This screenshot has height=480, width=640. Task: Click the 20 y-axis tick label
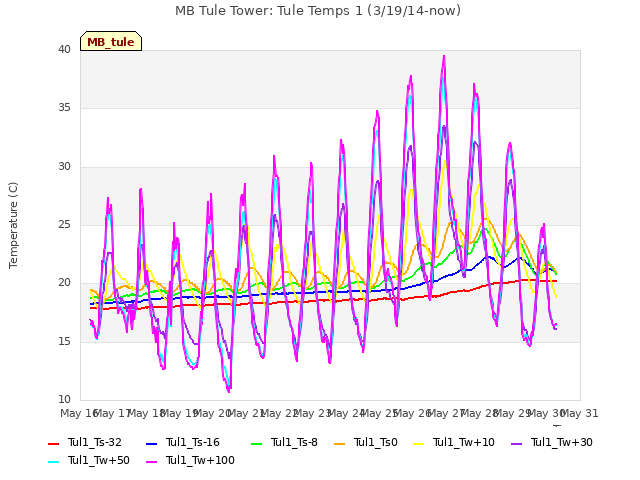(x=64, y=282)
